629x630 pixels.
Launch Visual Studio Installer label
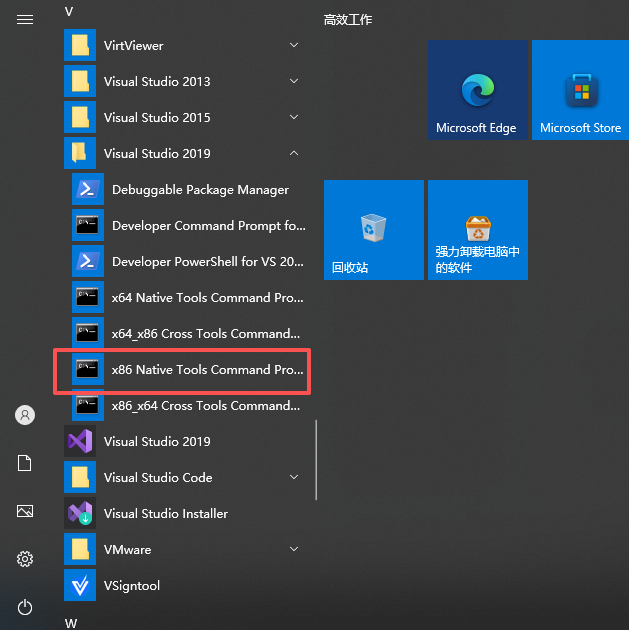tap(166, 513)
